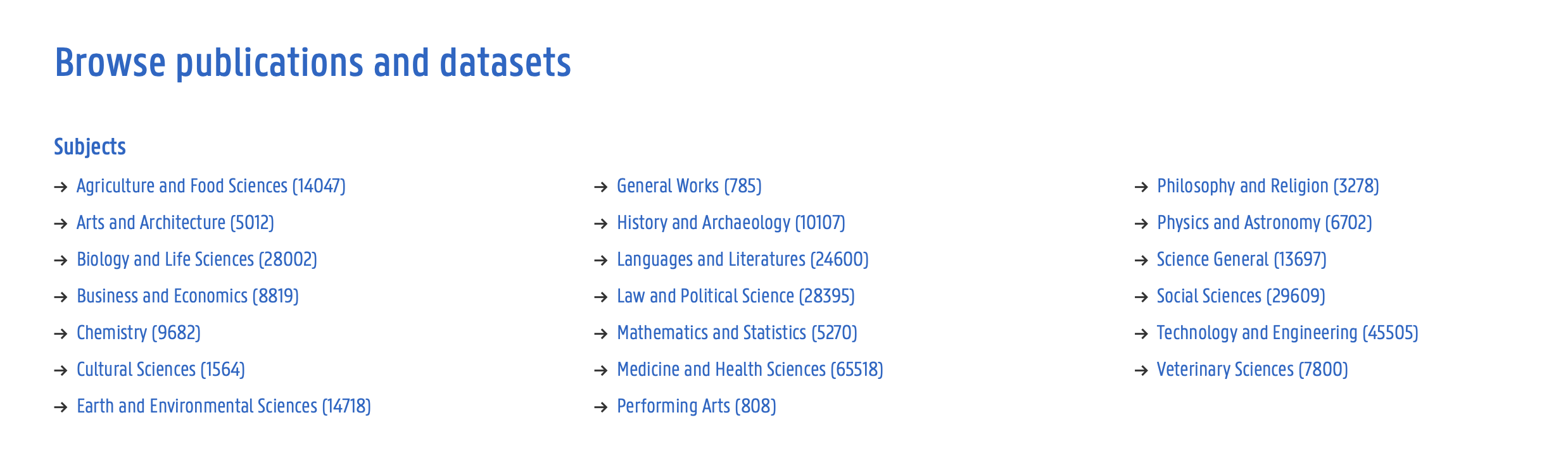1568x453 pixels.
Task: Browse Biology and Life Sciences publications
Action: coord(197,259)
